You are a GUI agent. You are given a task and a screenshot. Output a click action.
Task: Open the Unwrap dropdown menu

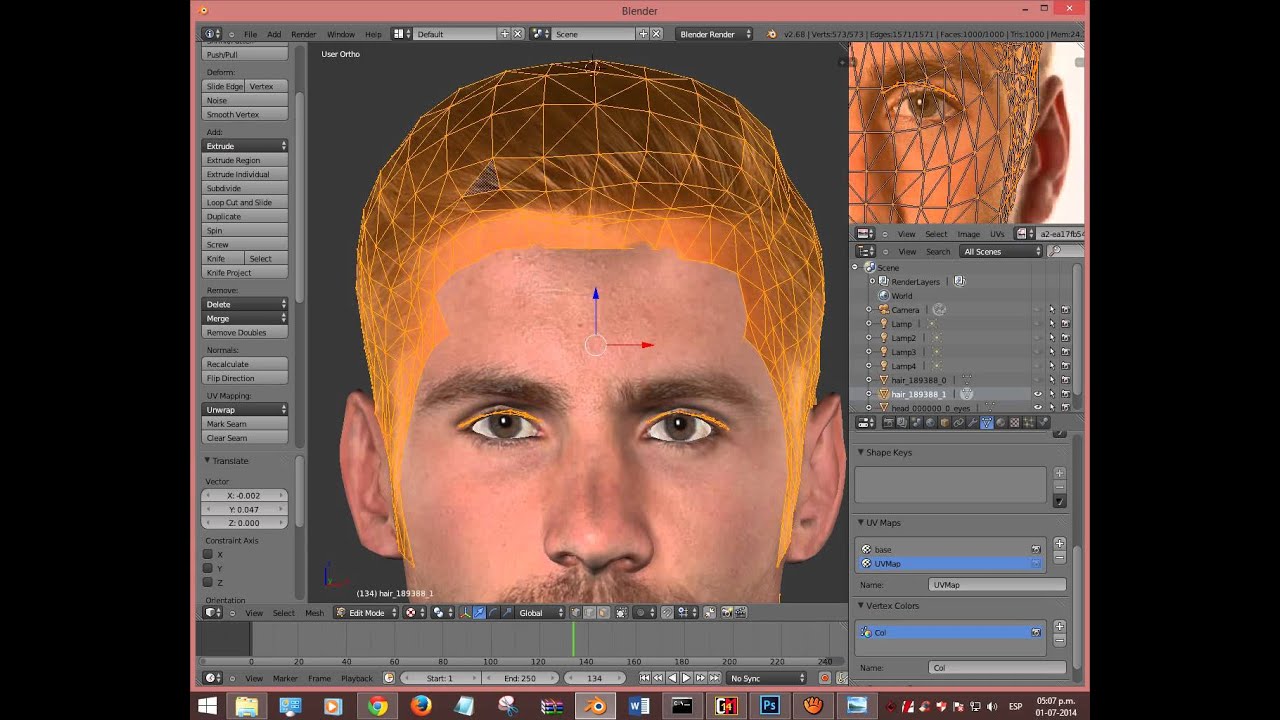pyautogui.click(x=245, y=410)
